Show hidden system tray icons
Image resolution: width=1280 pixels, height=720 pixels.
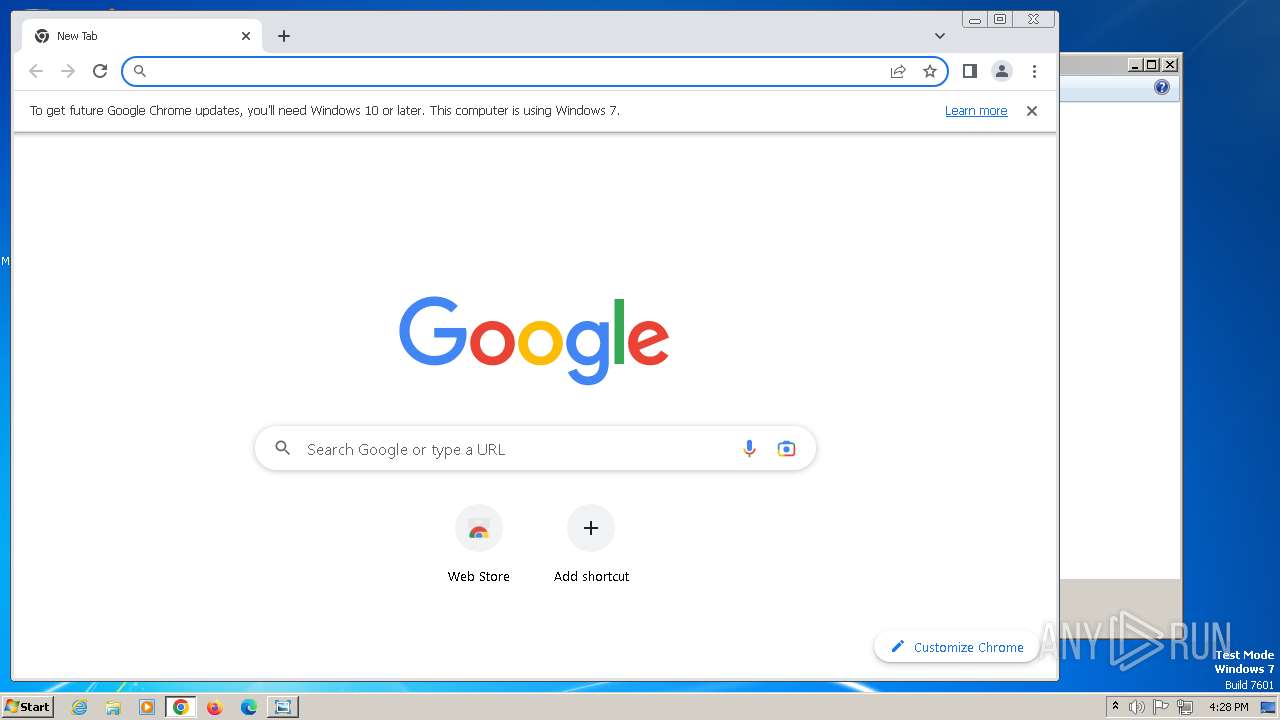coord(1115,707)
